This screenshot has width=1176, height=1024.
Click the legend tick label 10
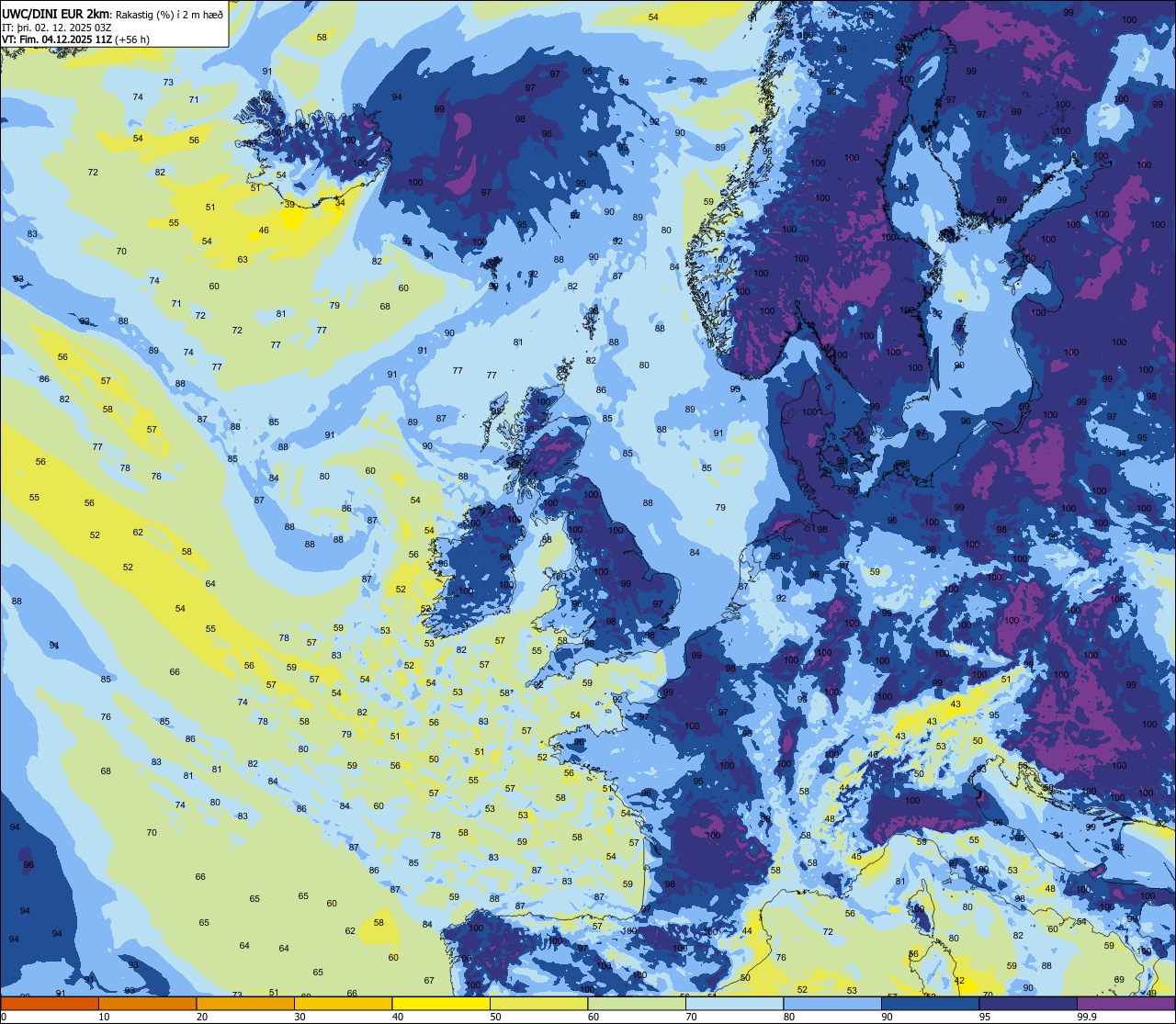[x=104, y=1017]
